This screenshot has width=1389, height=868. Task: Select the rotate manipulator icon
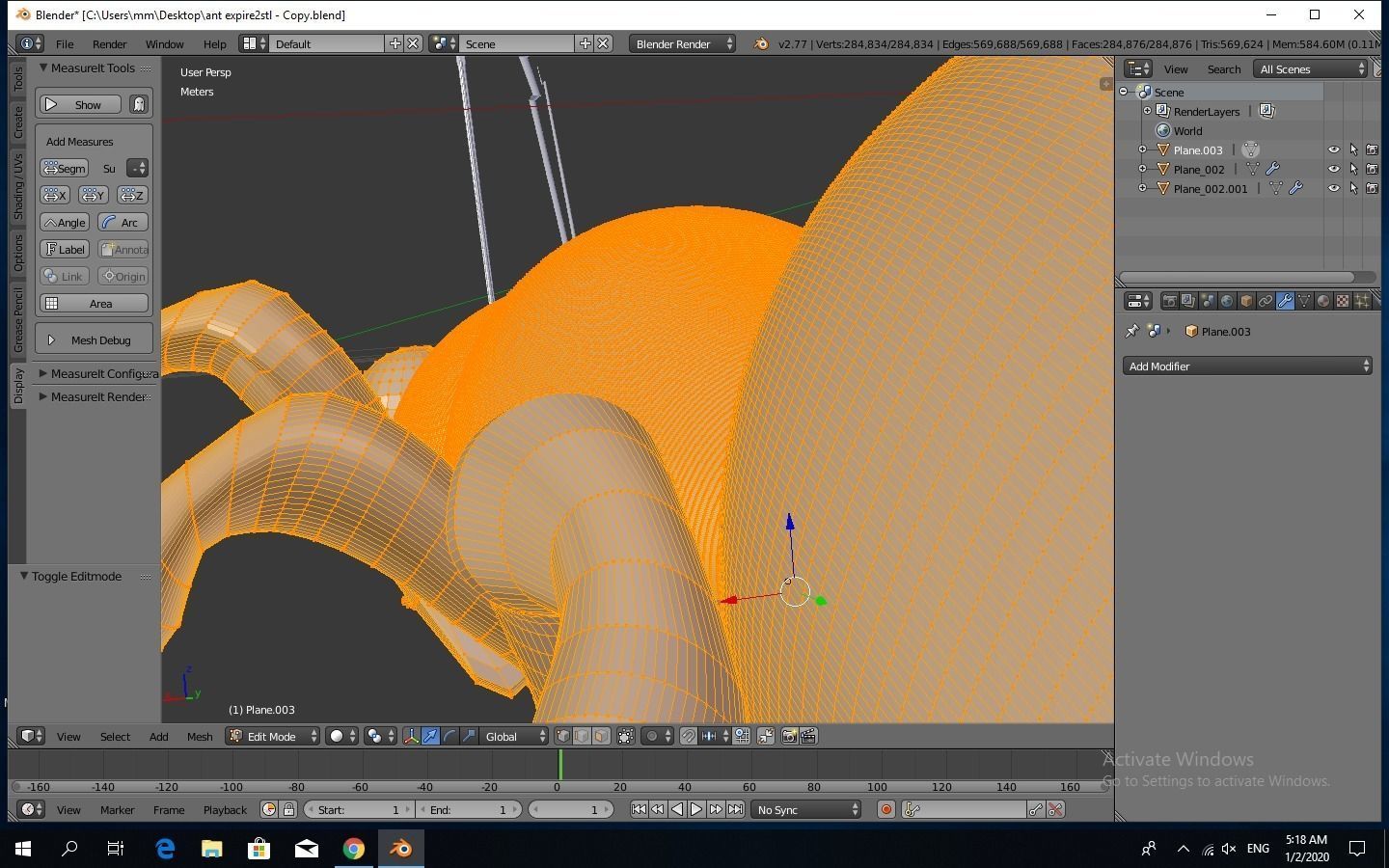[449, 737]
